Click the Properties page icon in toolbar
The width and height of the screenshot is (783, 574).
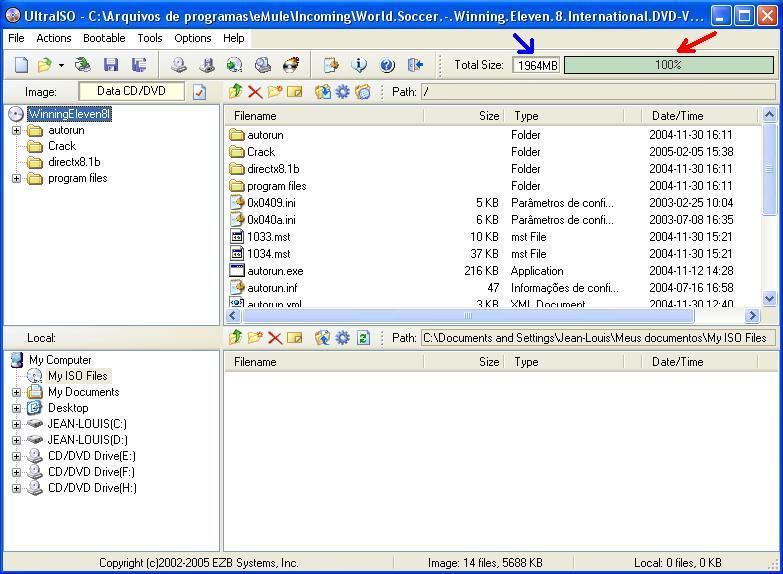point(331,65)
